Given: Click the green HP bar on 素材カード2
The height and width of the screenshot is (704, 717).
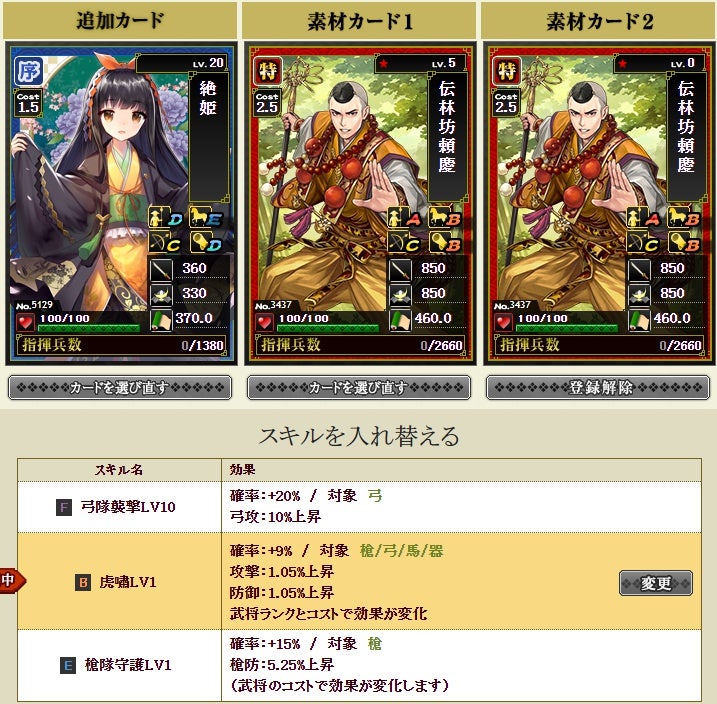Looking at the screenshot, I should click(567, 328).
